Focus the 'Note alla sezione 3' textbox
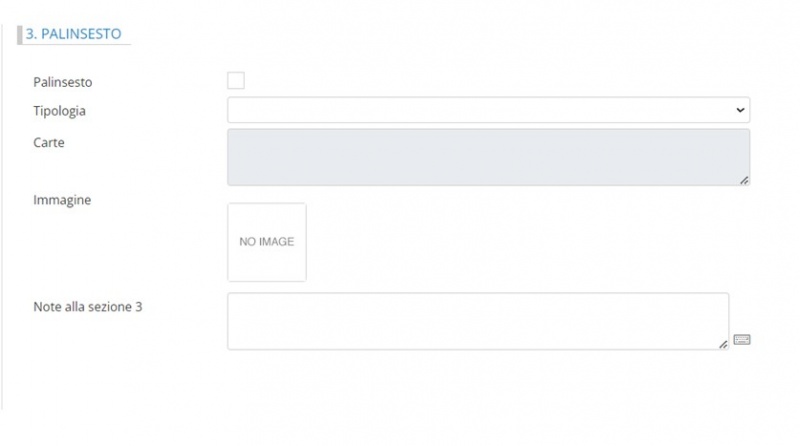Image resolution: width=800 pixels, height=446 pixels. 478,321
